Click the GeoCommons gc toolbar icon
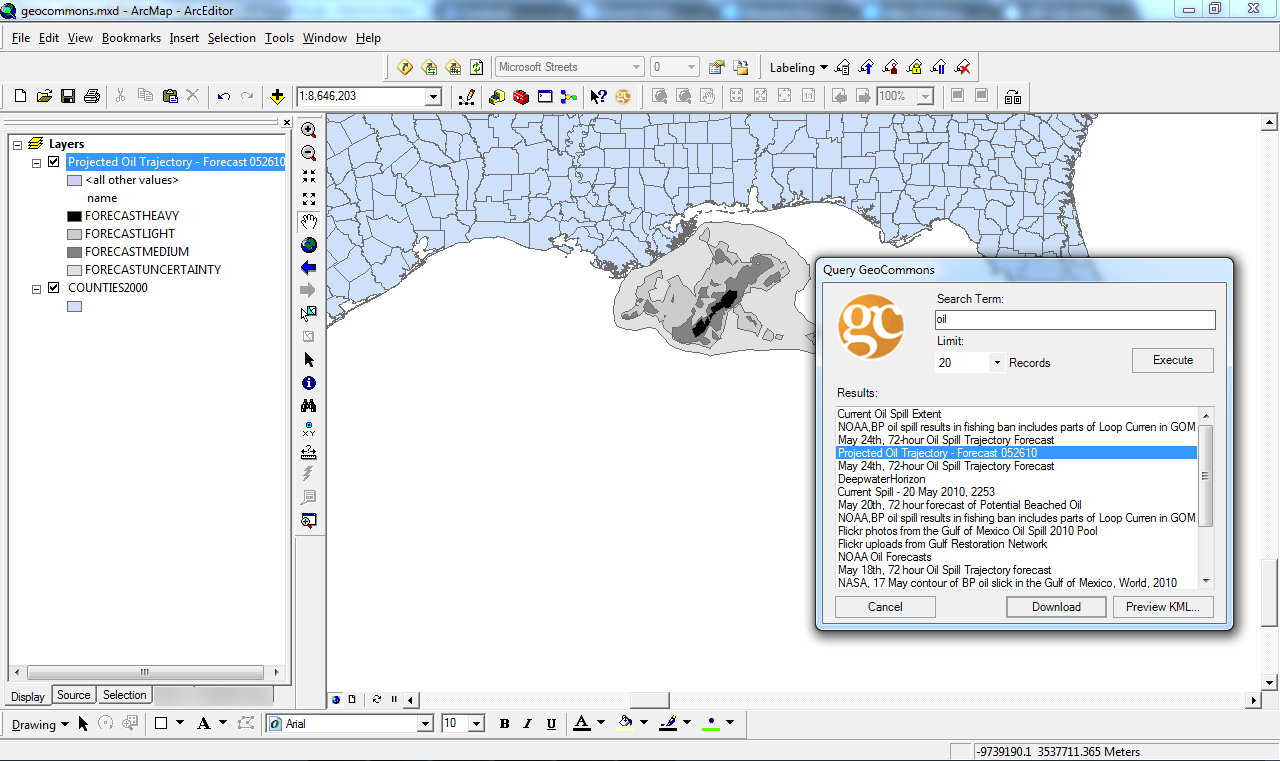The width and height of the screenshot is (1280, 761). [623, 97]
